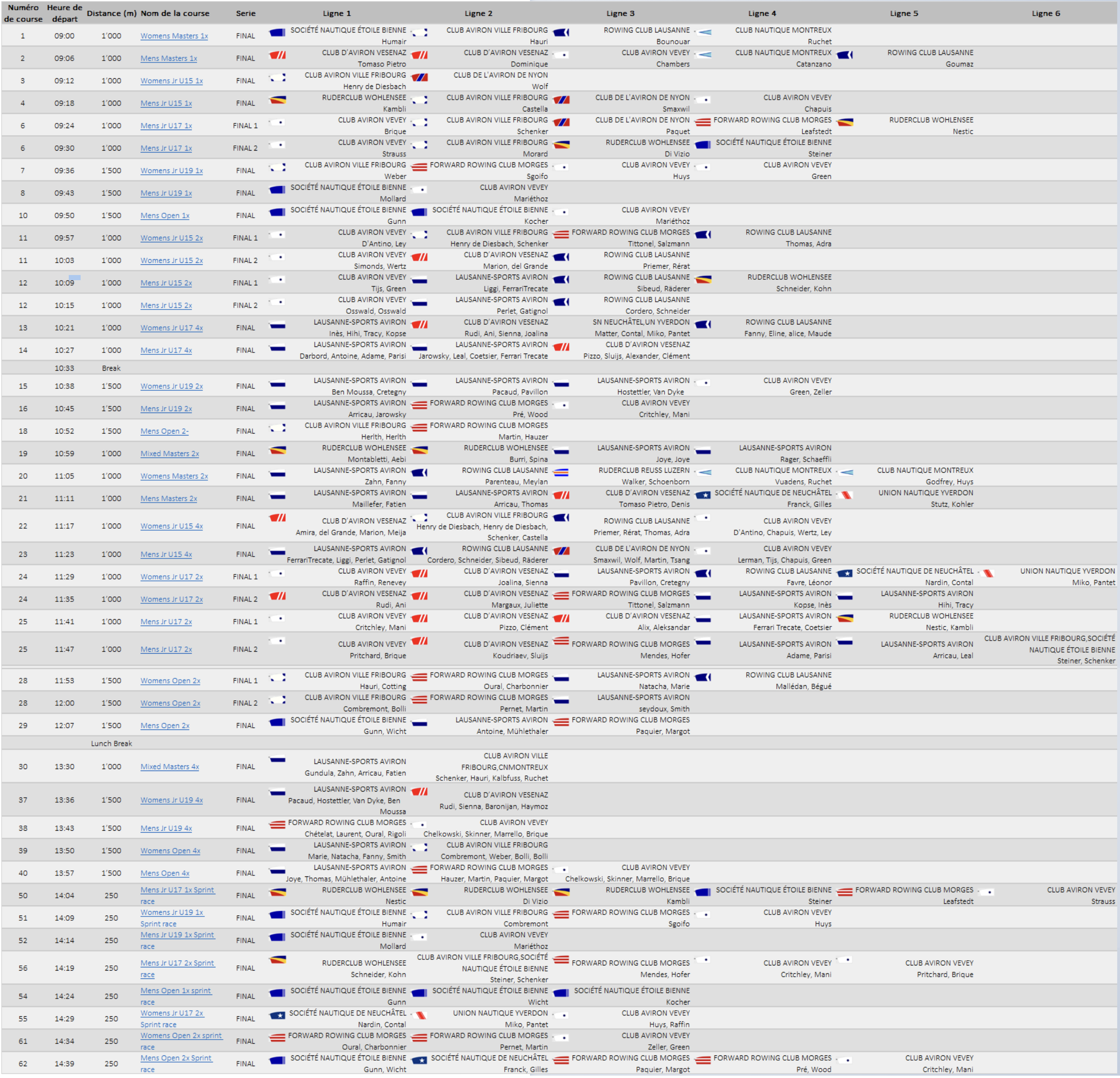Open Mens Jr U19 1x Sprint race link
This screenshot has width=1120, height=1078.
pos(177,941)
